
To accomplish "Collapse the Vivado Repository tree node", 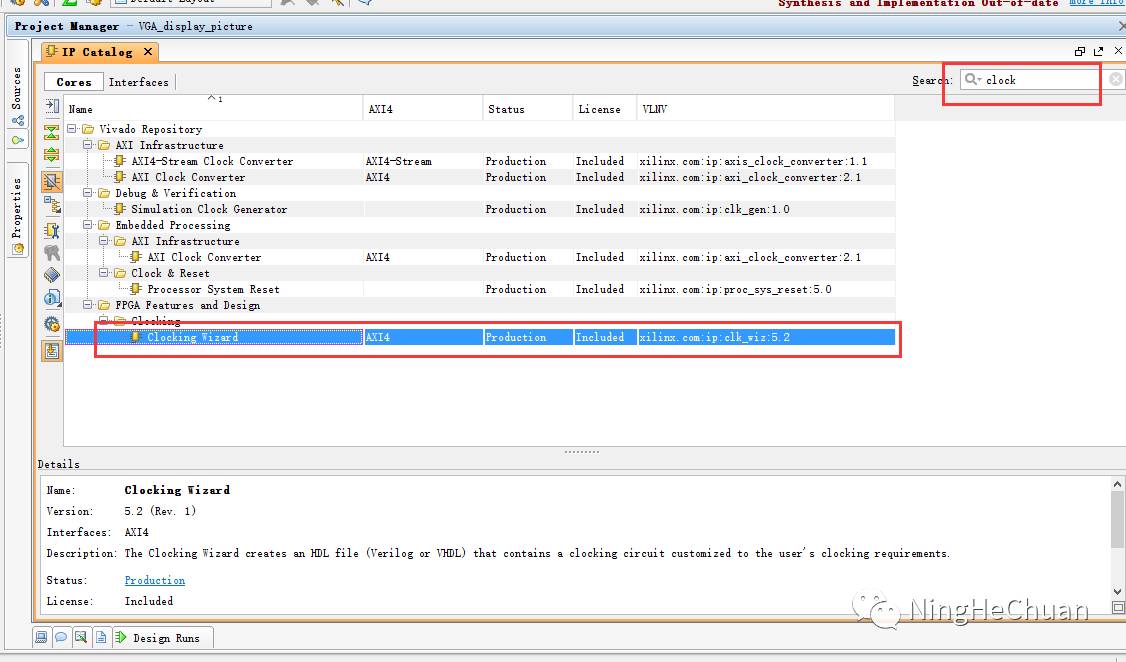I will click(73, 129).
